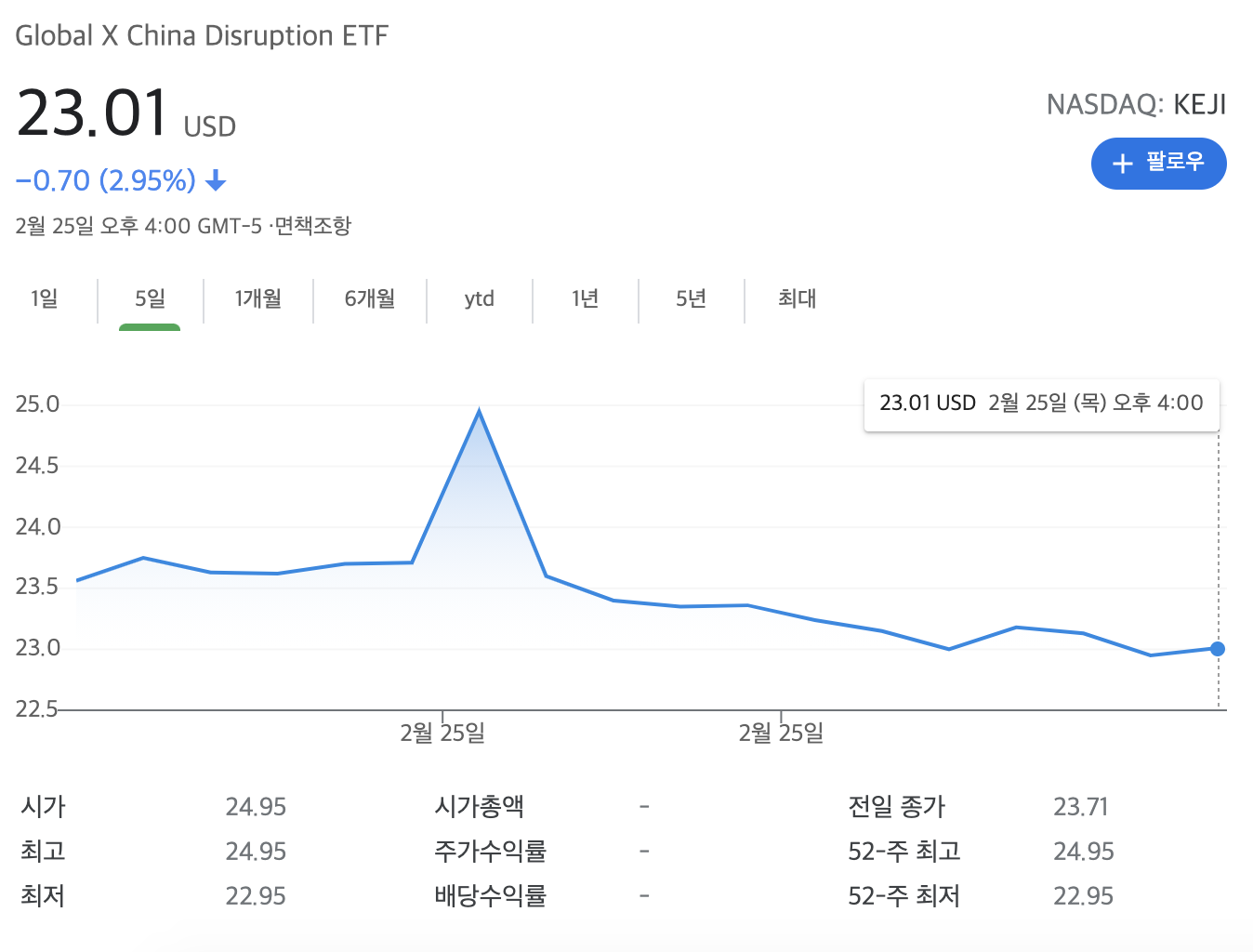Click the 52-주 최저 value 22.95
The height and width of the screenshot is (952, 1253).
coord(1084,896)
